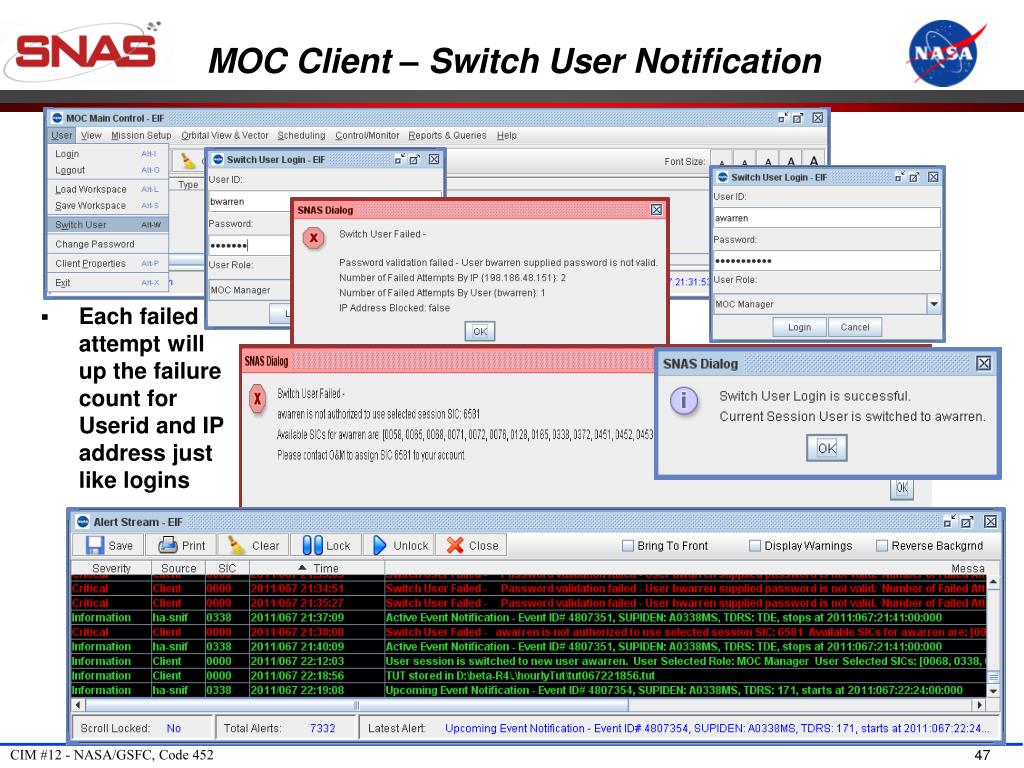Click the Print printer icon in Alert Stream

(x=168, y=545)
